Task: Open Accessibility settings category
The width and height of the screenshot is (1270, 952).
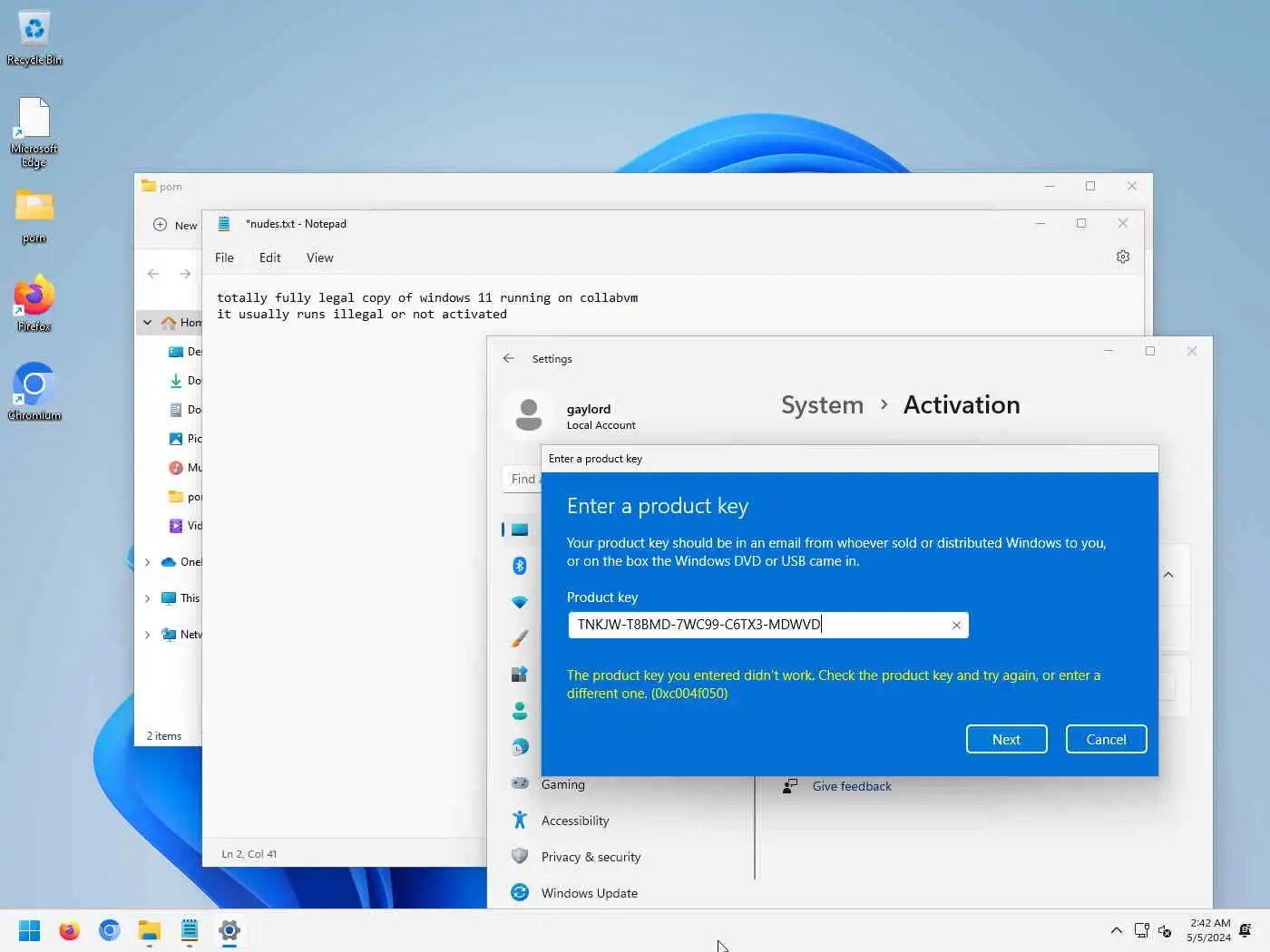Action: [x=575, y=821]
